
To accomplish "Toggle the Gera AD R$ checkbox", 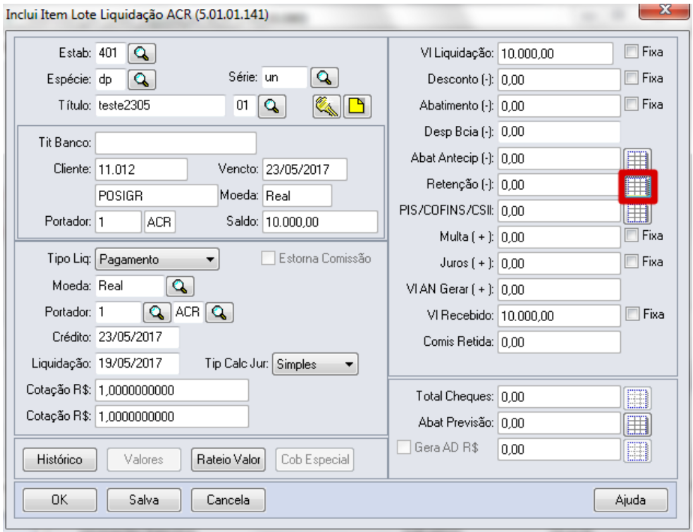I will coord(404,447).
